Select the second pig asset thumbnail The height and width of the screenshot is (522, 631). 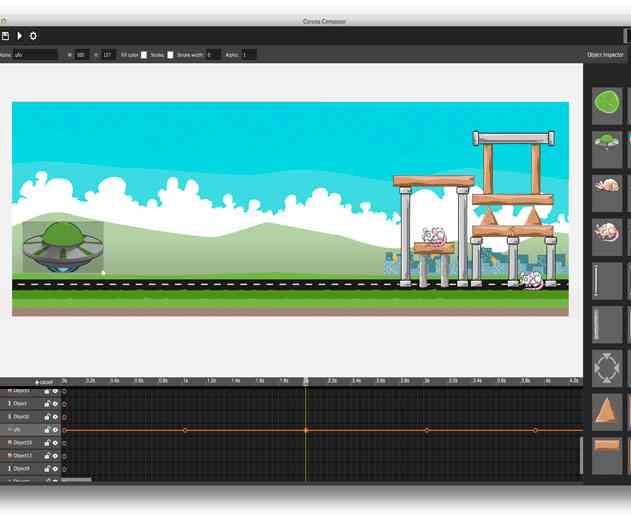[x=607, y=237]
